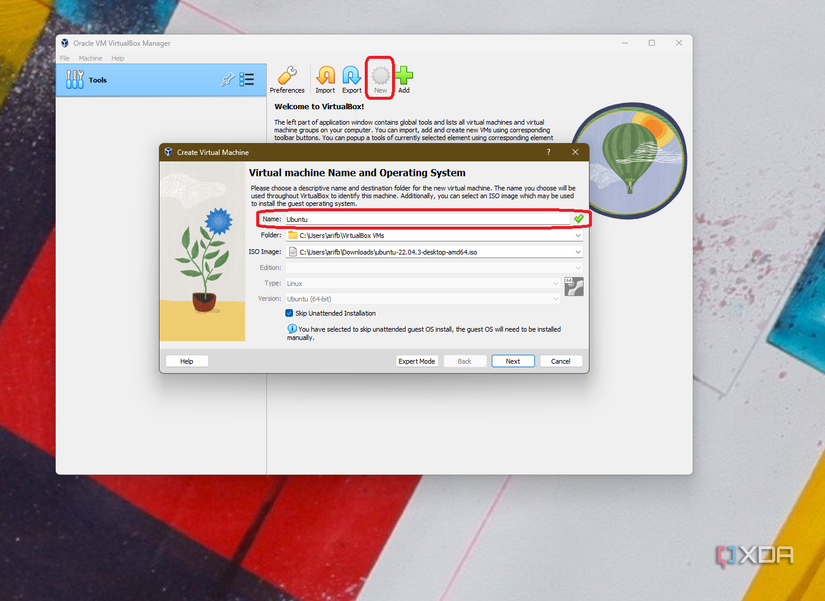
Task: Maximize the VirtualBox Manager window
Action: coord(651,43)
